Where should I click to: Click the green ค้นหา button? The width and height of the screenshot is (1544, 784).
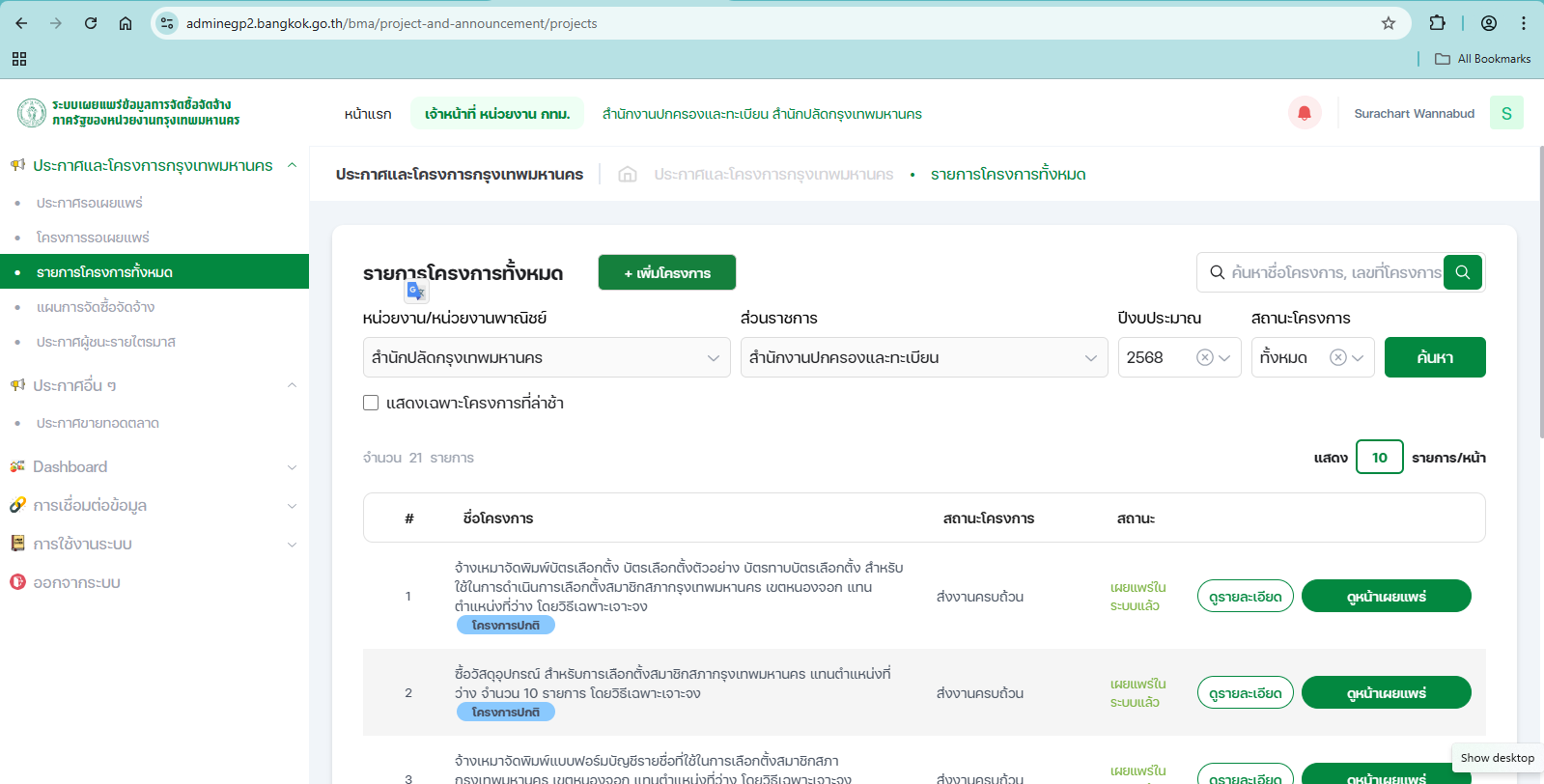1435,357
